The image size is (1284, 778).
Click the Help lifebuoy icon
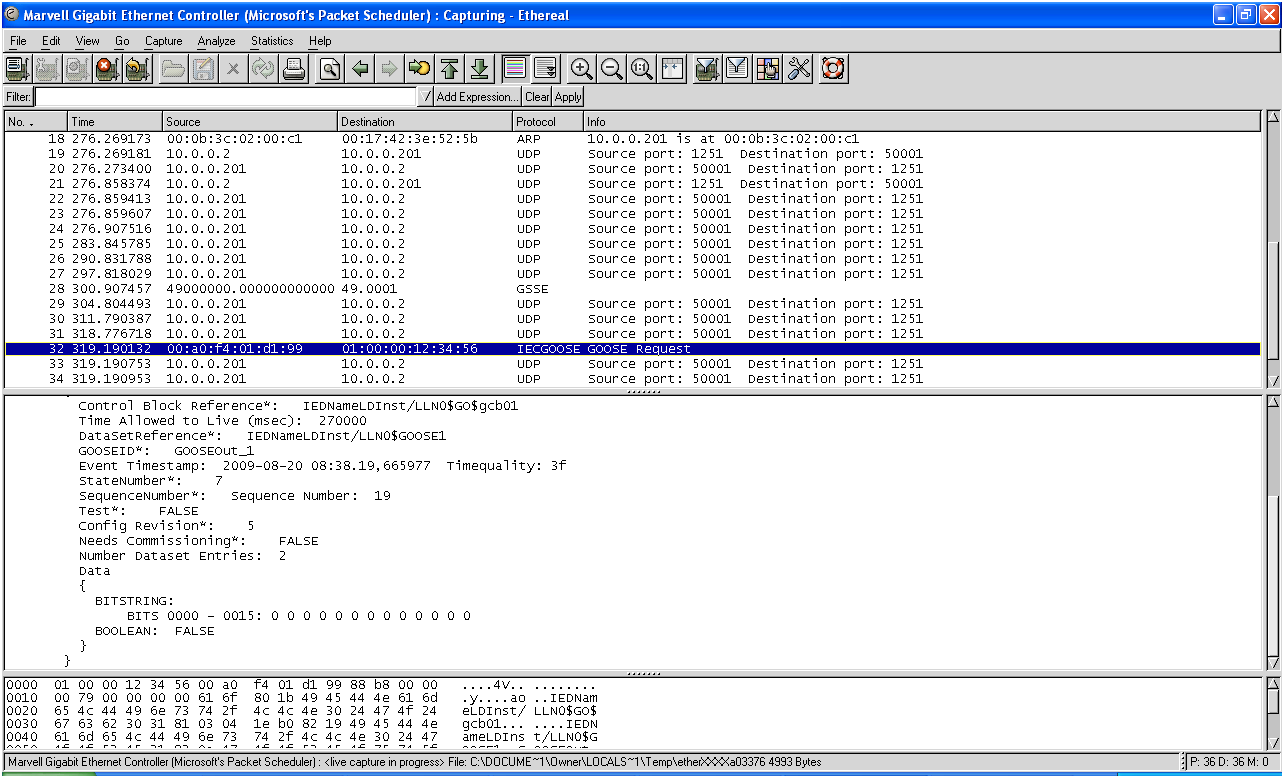(x=833, y=69)
